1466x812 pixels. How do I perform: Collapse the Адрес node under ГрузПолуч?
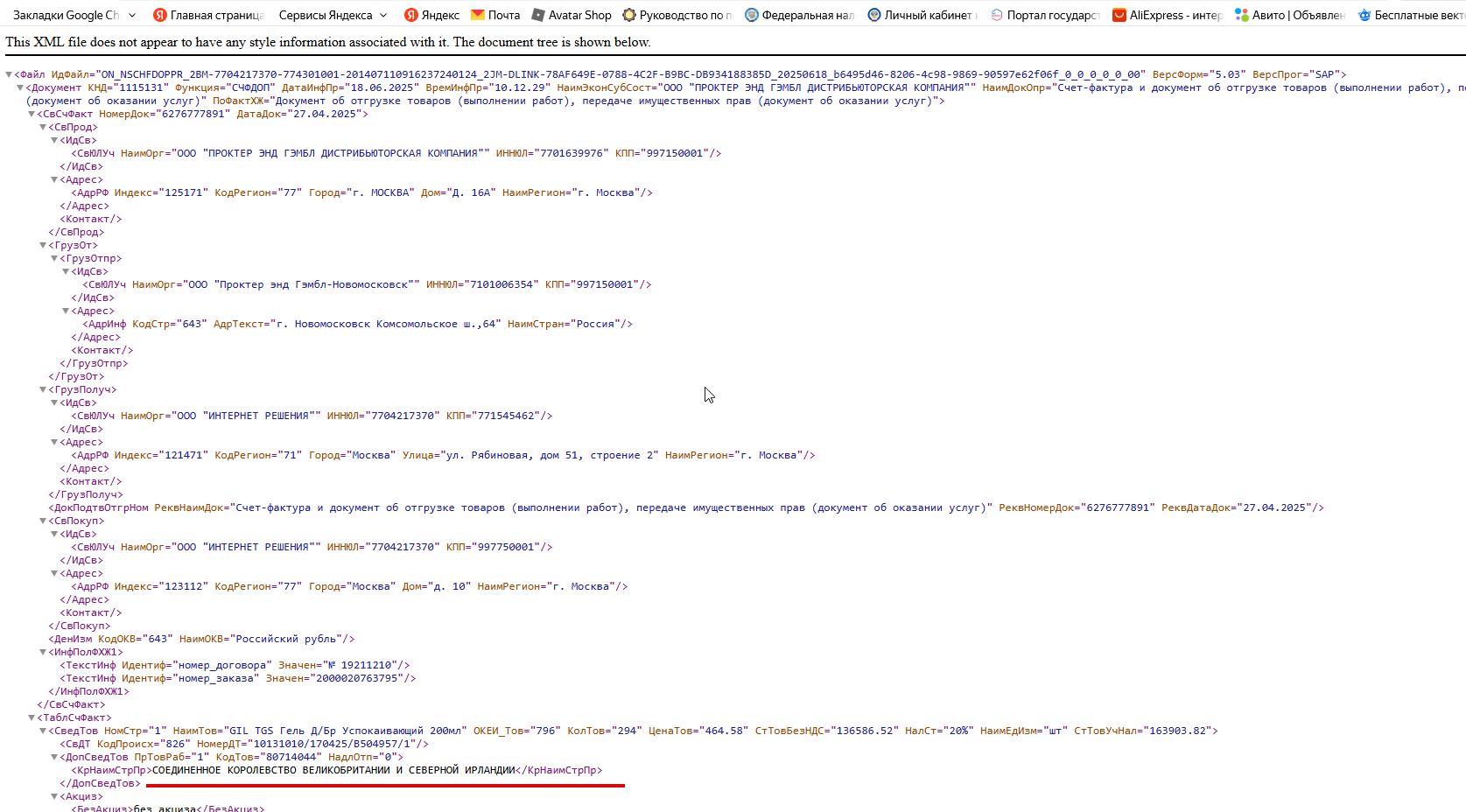pyautogui.click(x=54, y=443)
